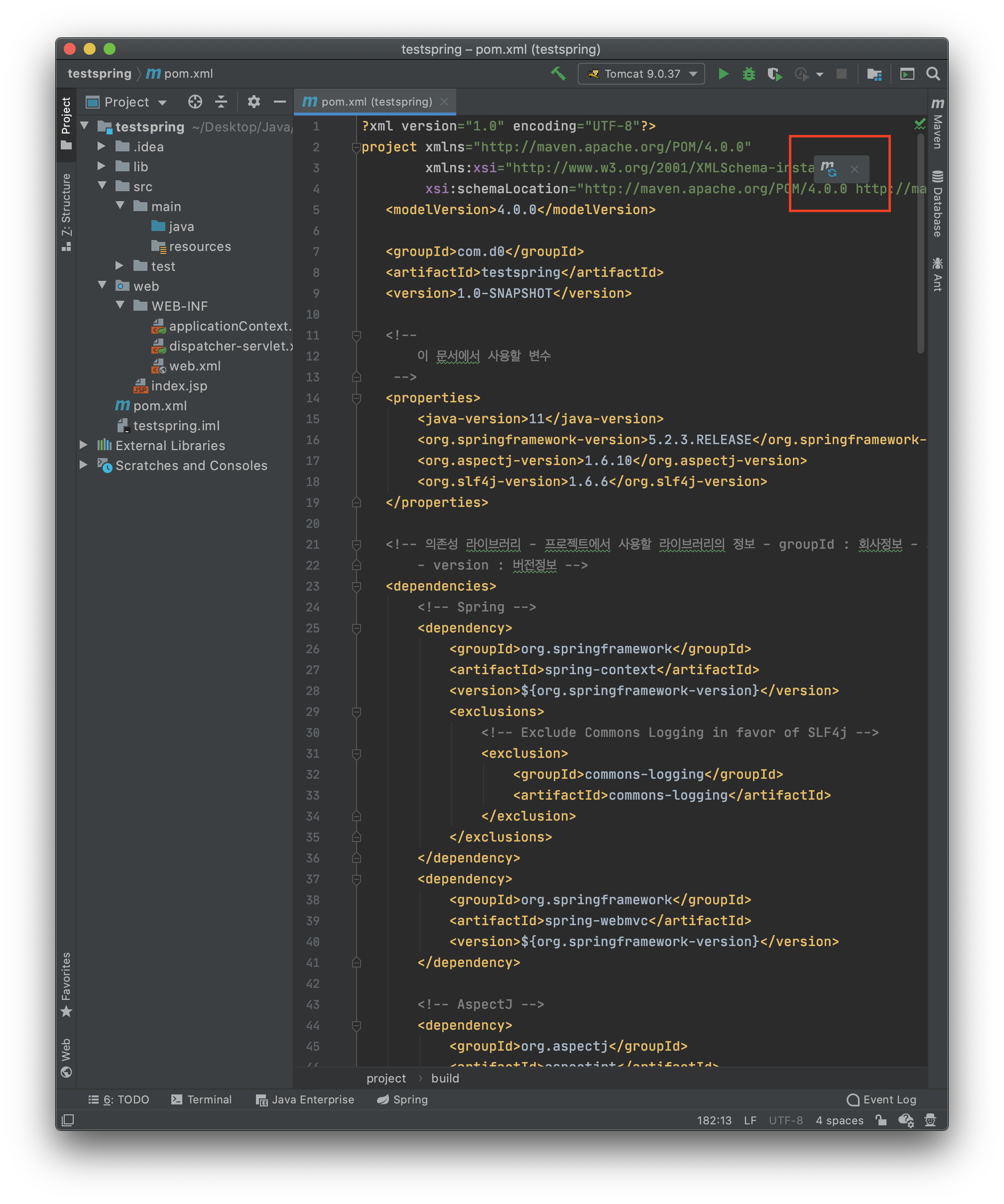Image resolution: width=1004 pixels, height=1204 pixels.
Task: Click UTF-8 encoding in status bar
Action: (x=785, y=1120)
